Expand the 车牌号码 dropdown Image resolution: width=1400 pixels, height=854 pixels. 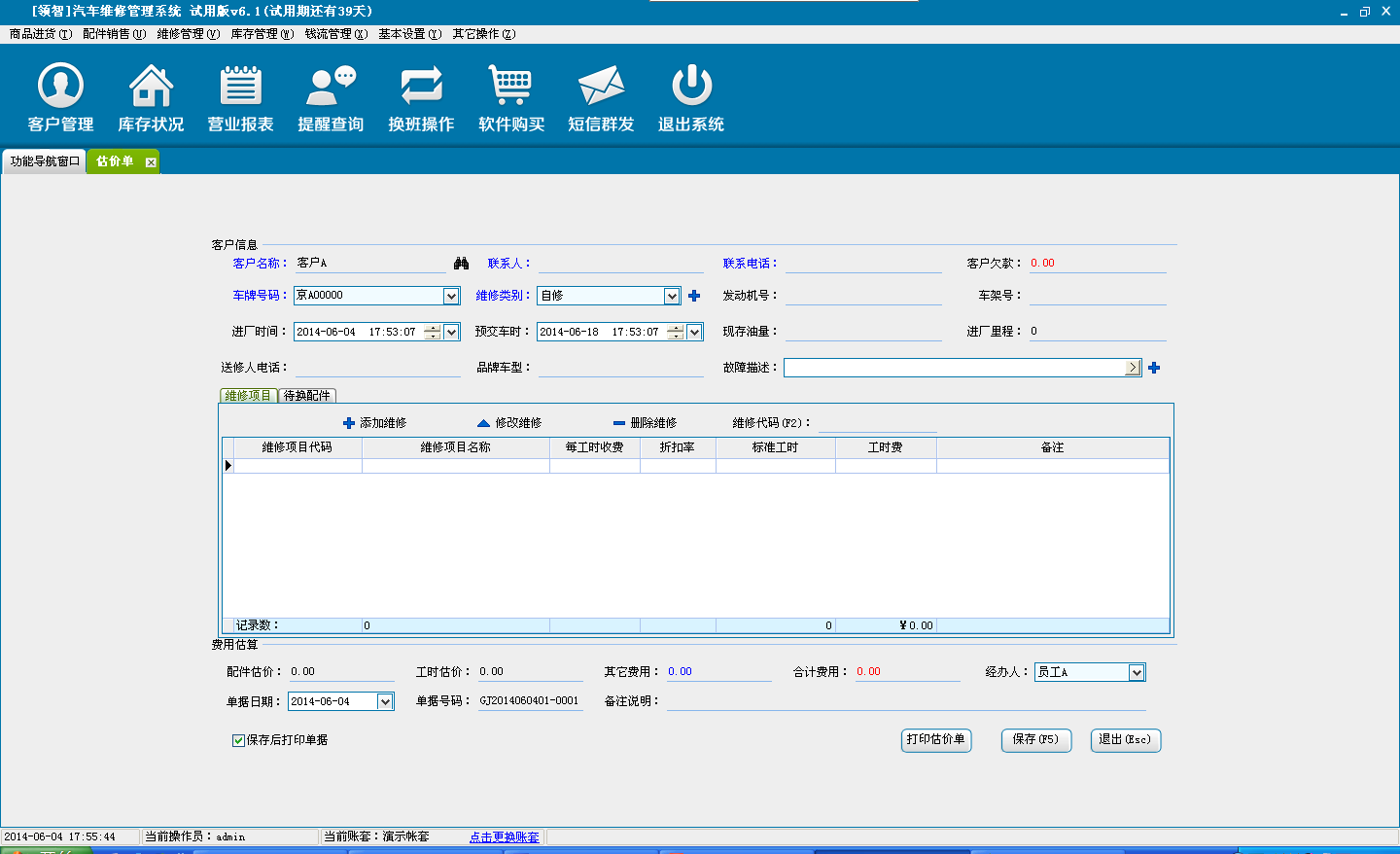[451, 296]
